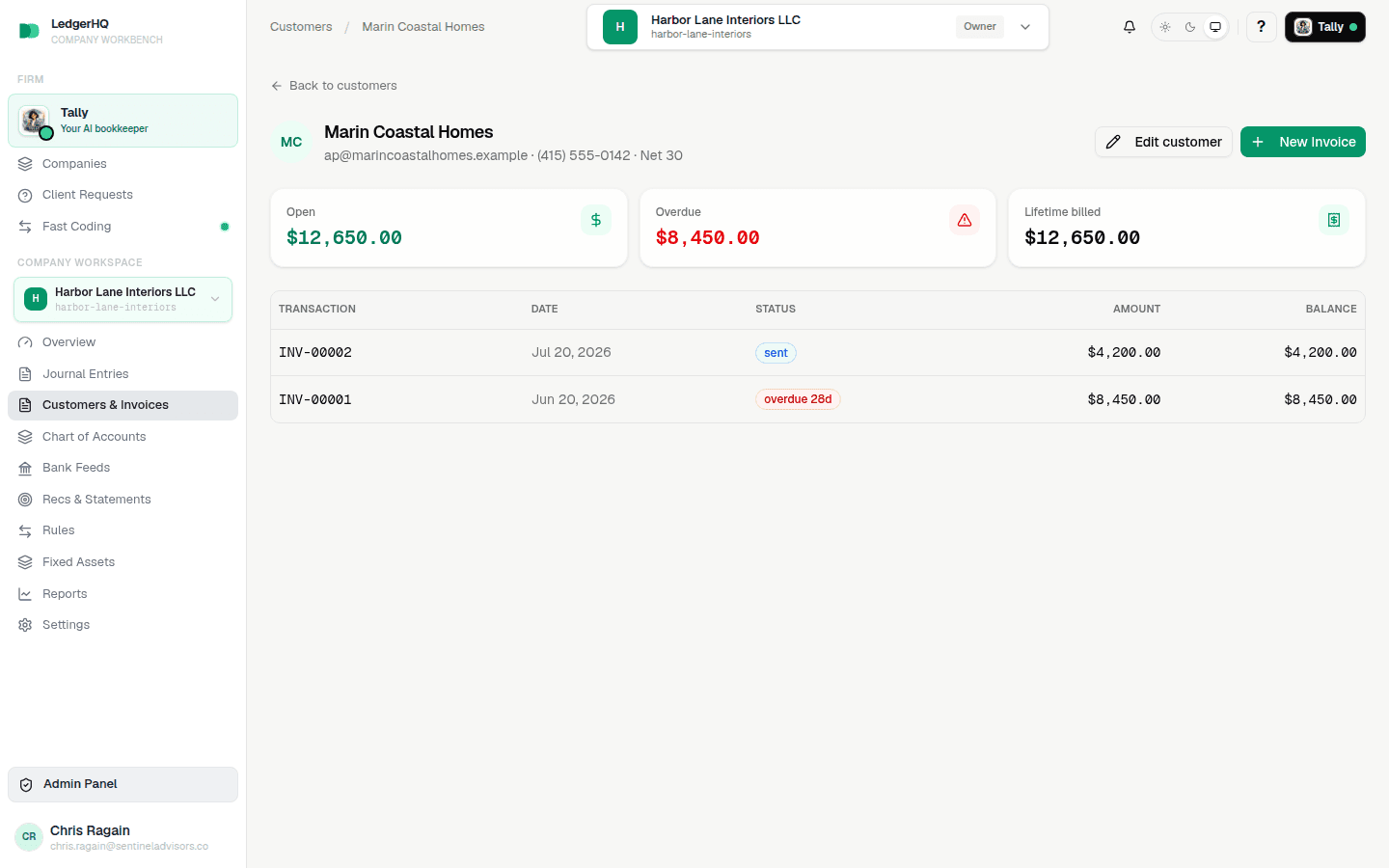This screenshot has height=868, width=1389.
Task: Click overdue 28d status badge
Action: tap(798, 399)
